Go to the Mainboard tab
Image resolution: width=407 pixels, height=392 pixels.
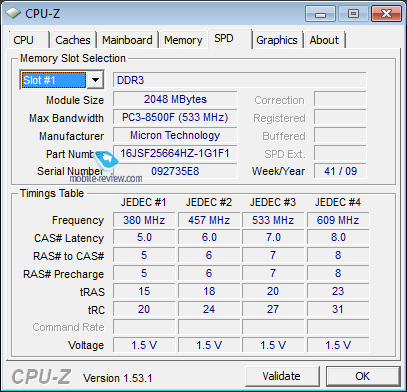coord(127,40)
